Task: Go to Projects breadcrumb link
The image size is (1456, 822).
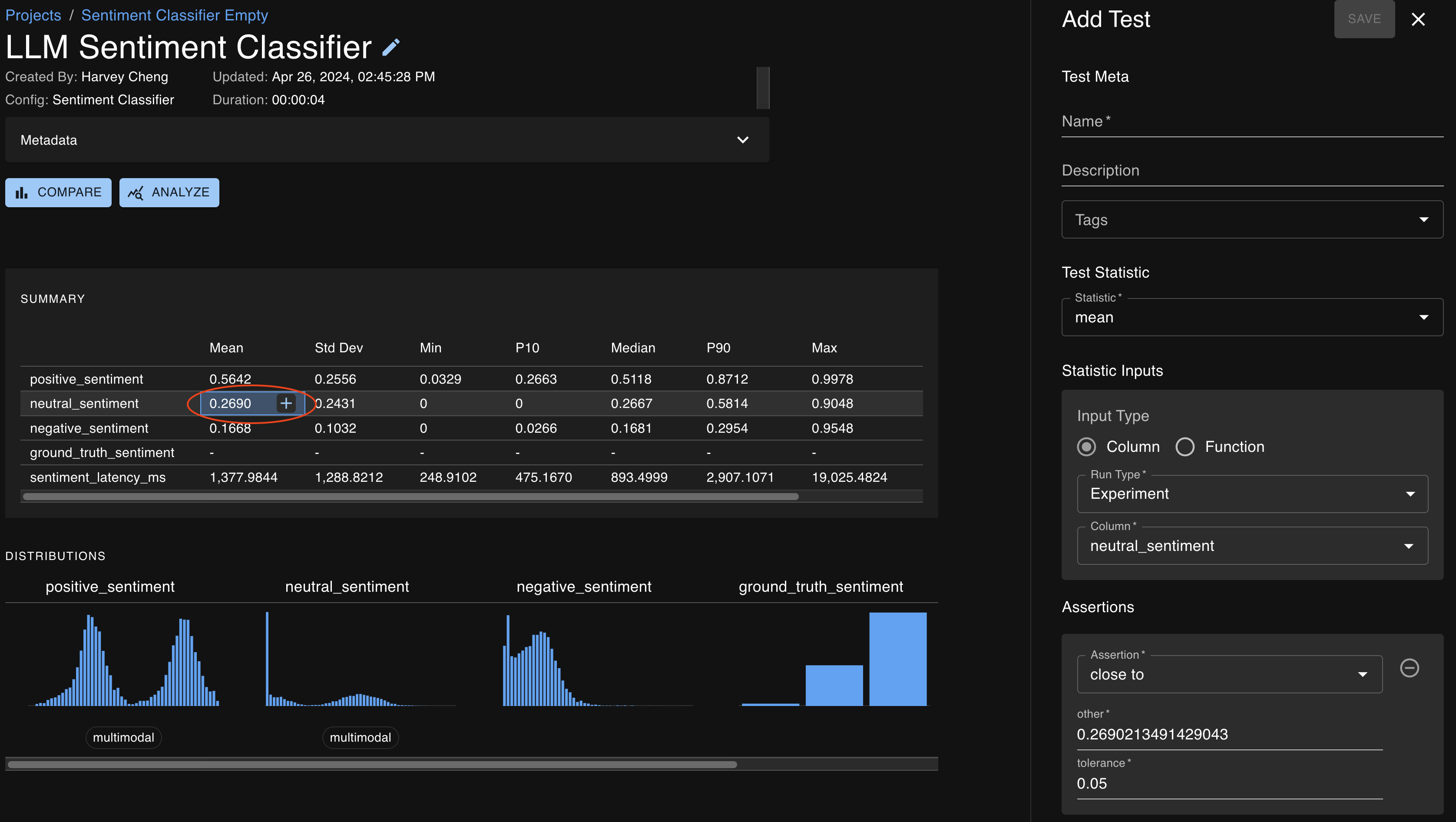Action: point(33,15)
